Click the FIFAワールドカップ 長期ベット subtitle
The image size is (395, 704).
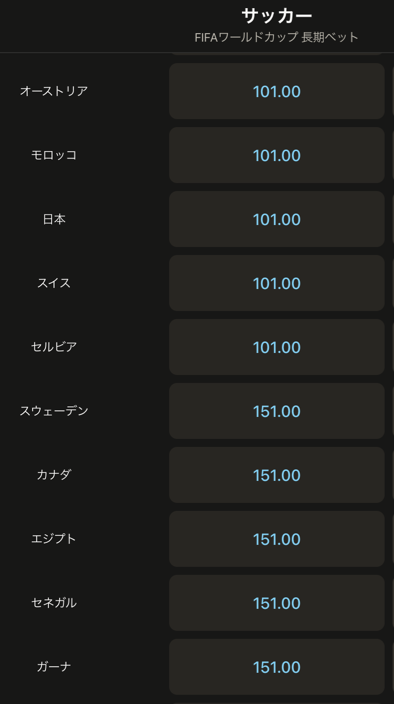pyautogui.click(x=276, y=37)
